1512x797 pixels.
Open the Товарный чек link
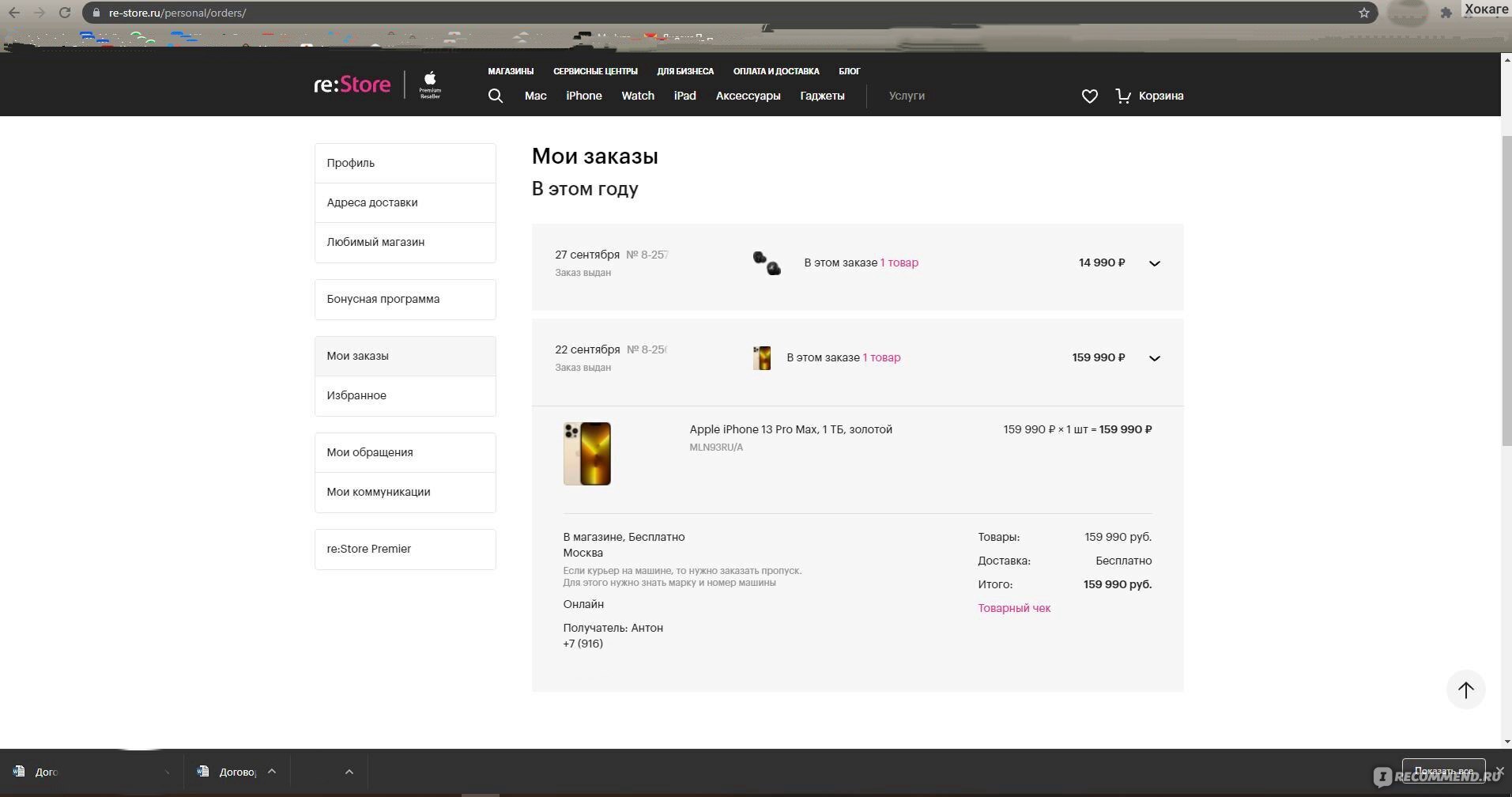tap(1014, 608)
